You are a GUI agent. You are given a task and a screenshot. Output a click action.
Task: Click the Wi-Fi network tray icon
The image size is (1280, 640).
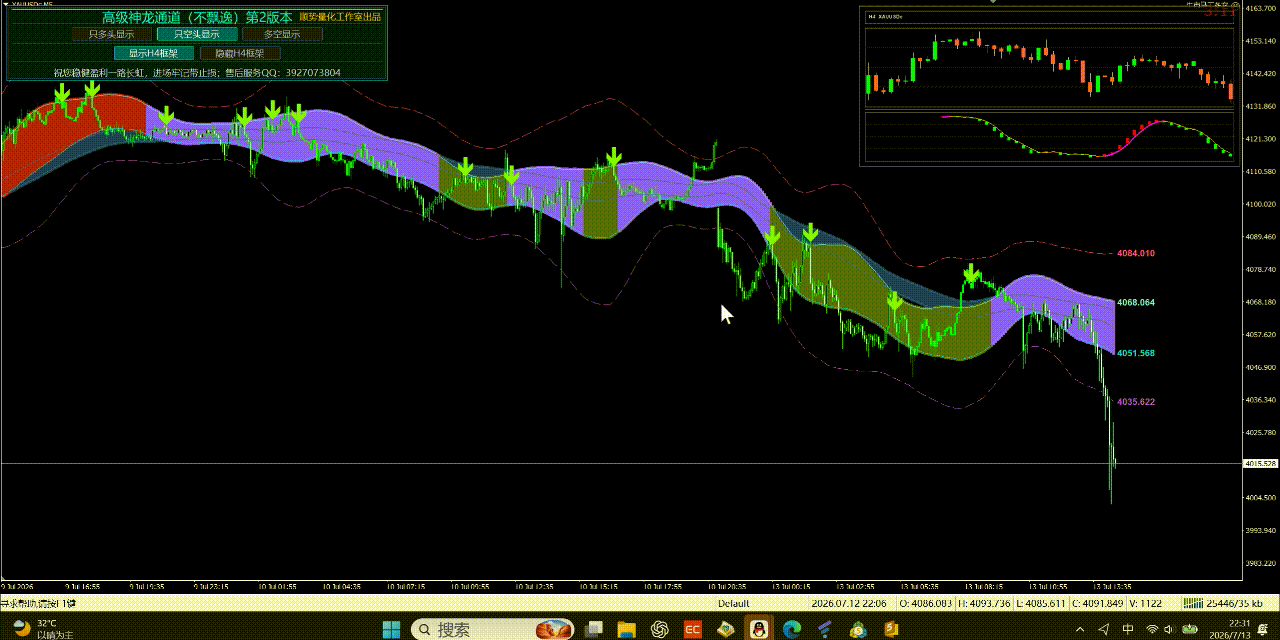(1153, 629)
